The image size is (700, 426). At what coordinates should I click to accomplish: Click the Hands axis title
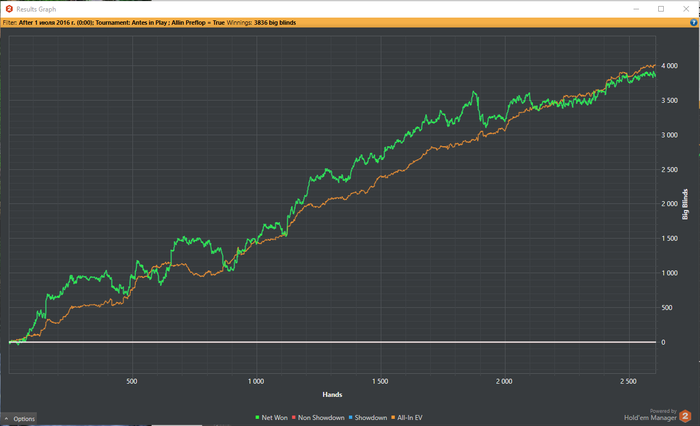coord(332,394)
